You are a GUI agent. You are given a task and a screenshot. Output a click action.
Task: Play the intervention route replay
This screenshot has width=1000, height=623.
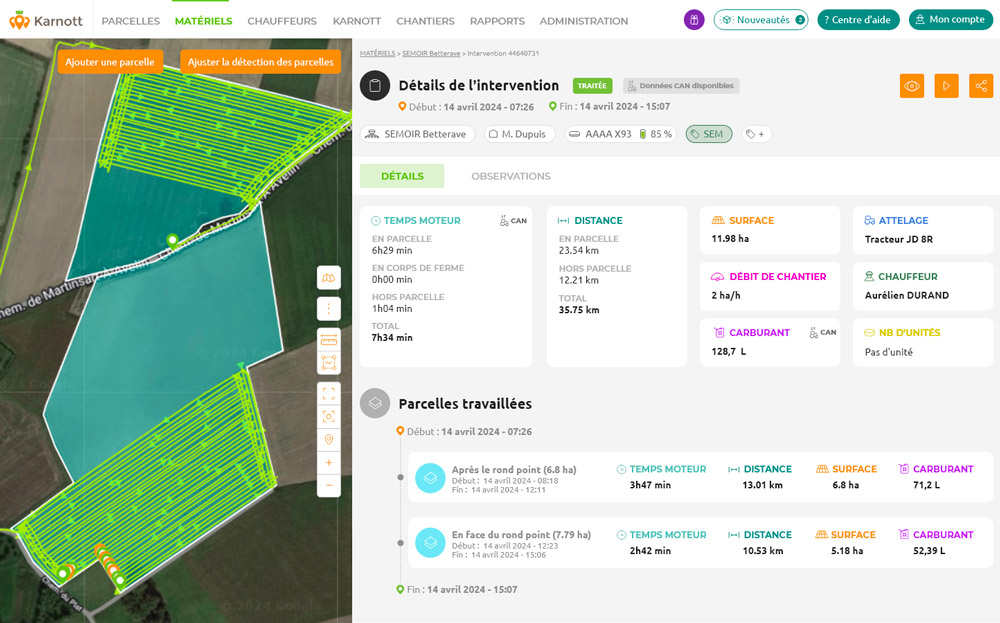pyautogui.click(x=946, y=86)
